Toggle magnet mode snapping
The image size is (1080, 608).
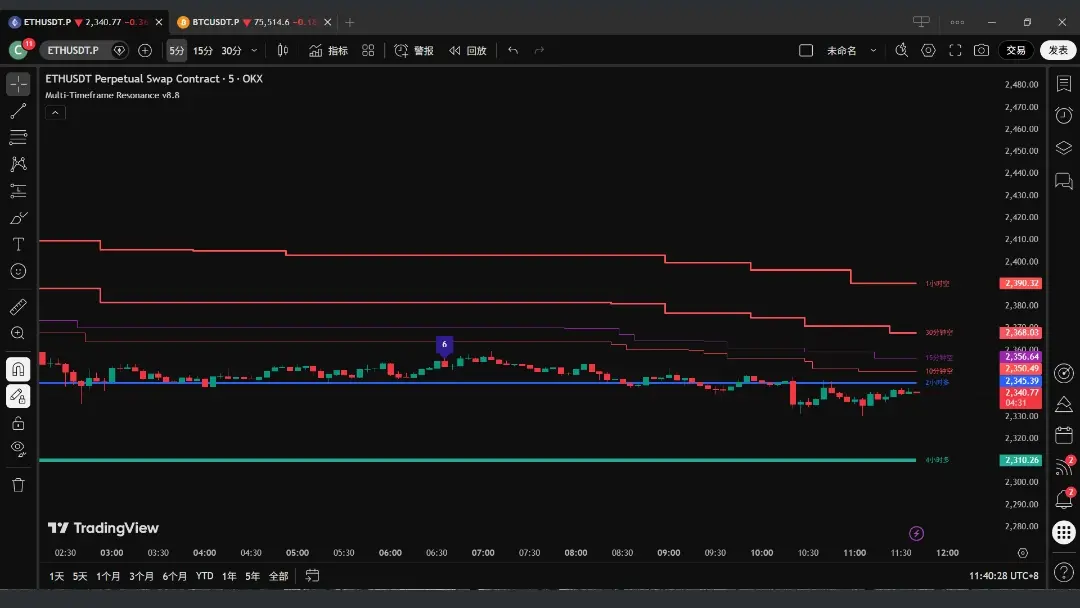click(18, 369)
